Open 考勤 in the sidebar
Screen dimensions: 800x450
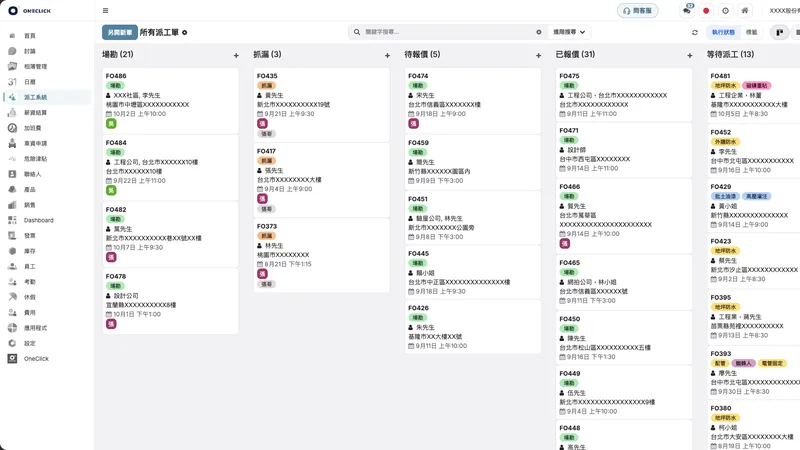click(30, 282)
